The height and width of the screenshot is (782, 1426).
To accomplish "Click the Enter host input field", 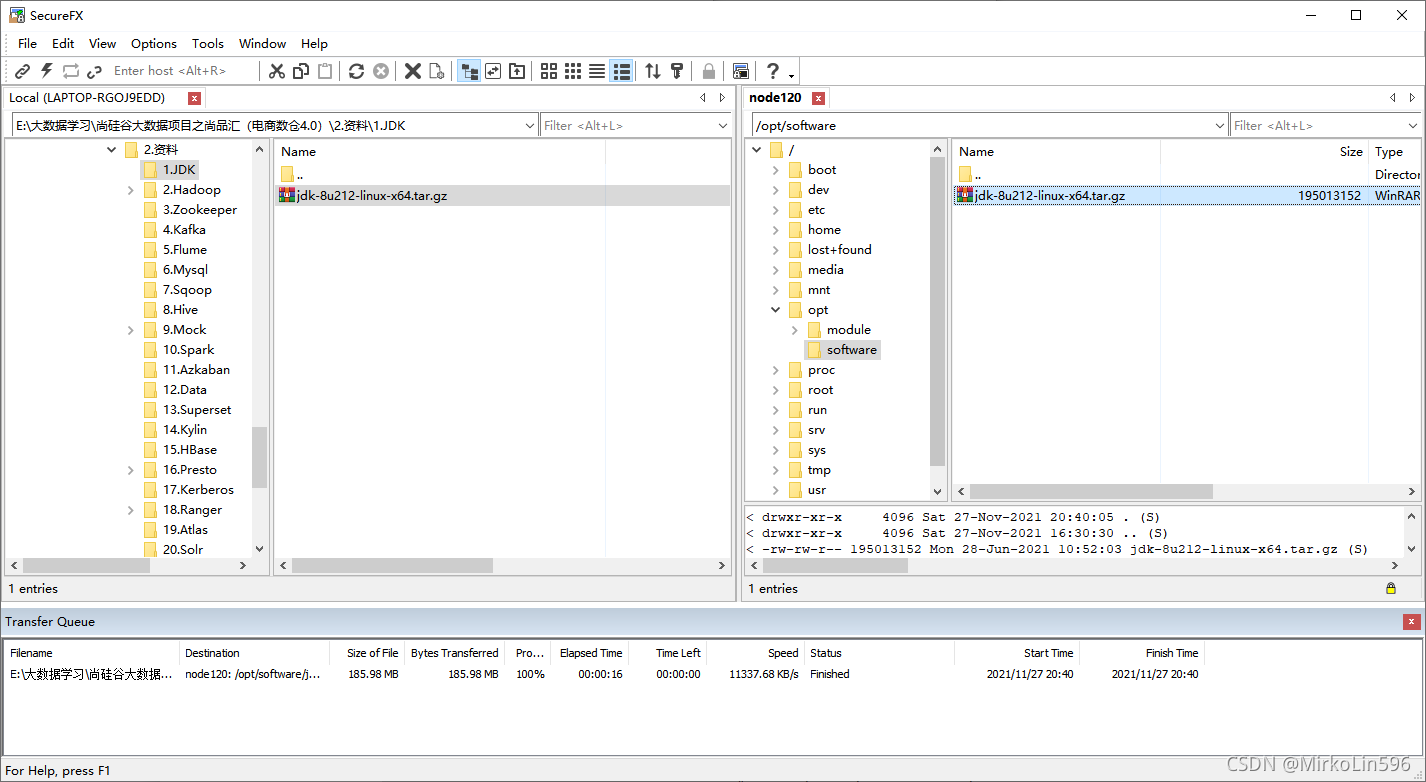I will point(182,71).
